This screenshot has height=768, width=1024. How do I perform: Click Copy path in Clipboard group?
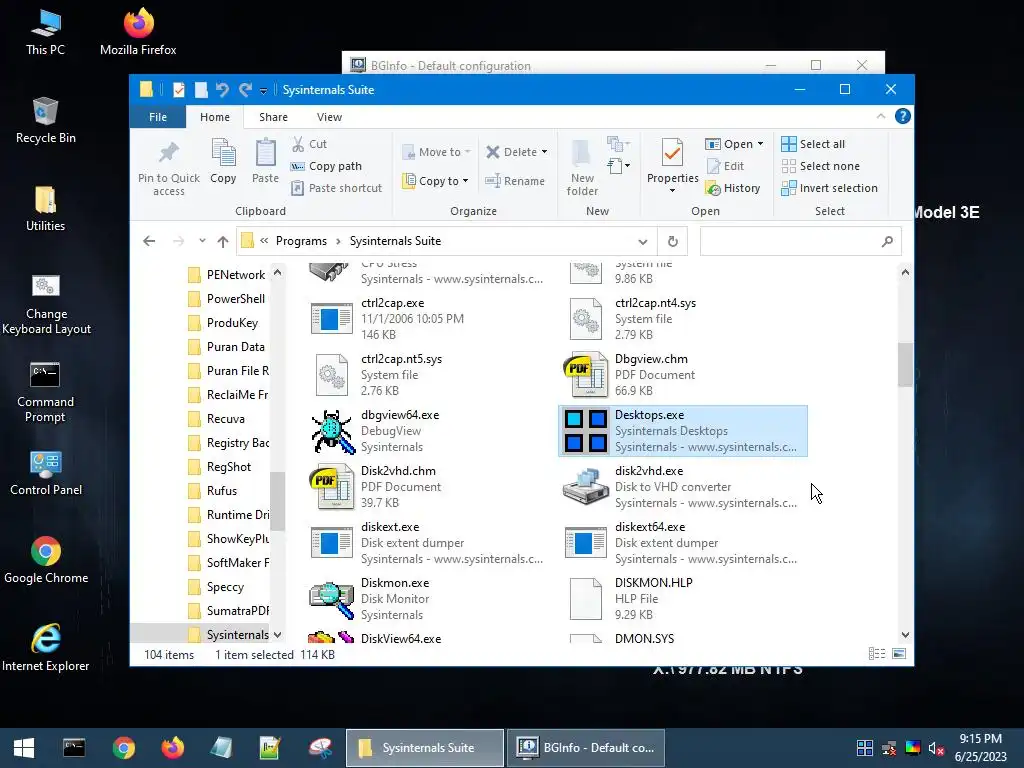pyautogui.click(x=326, y=166)
